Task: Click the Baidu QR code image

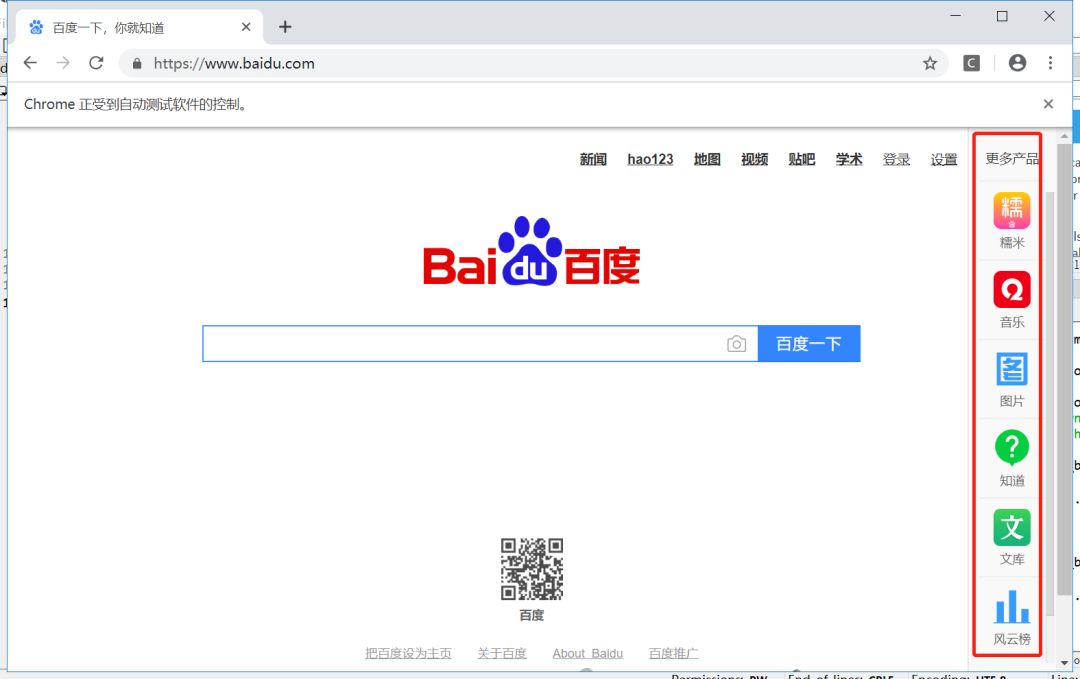Action: pos(532,569)
